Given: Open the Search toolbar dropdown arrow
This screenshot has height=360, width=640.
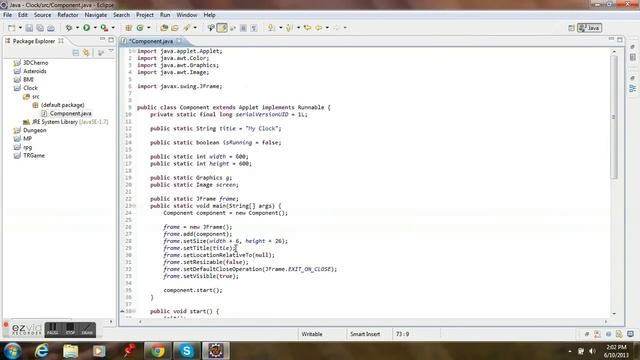Looking at the screenshot, I should point(195,28).
